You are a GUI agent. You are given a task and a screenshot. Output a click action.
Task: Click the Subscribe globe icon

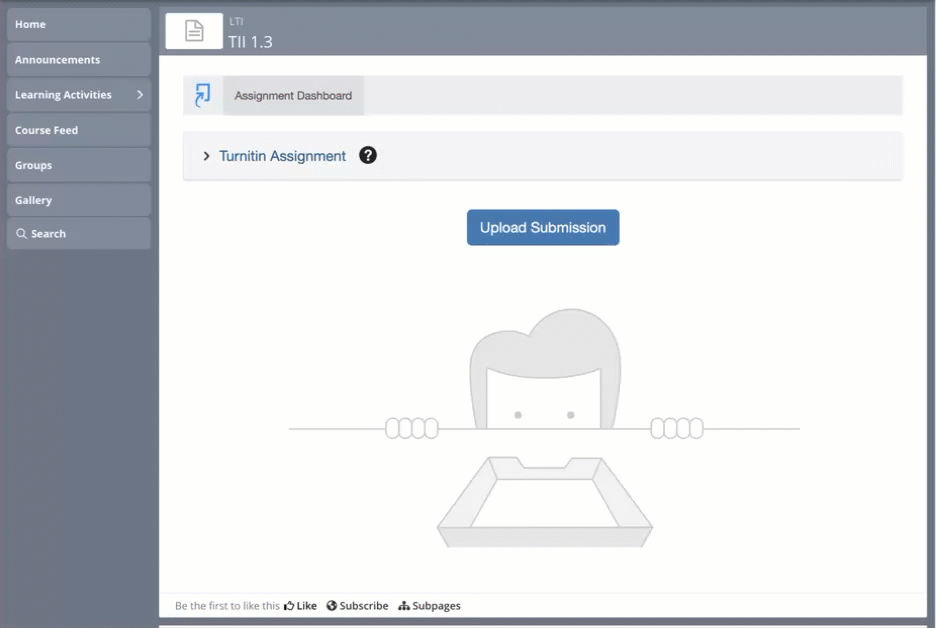(x=331, y=605)
